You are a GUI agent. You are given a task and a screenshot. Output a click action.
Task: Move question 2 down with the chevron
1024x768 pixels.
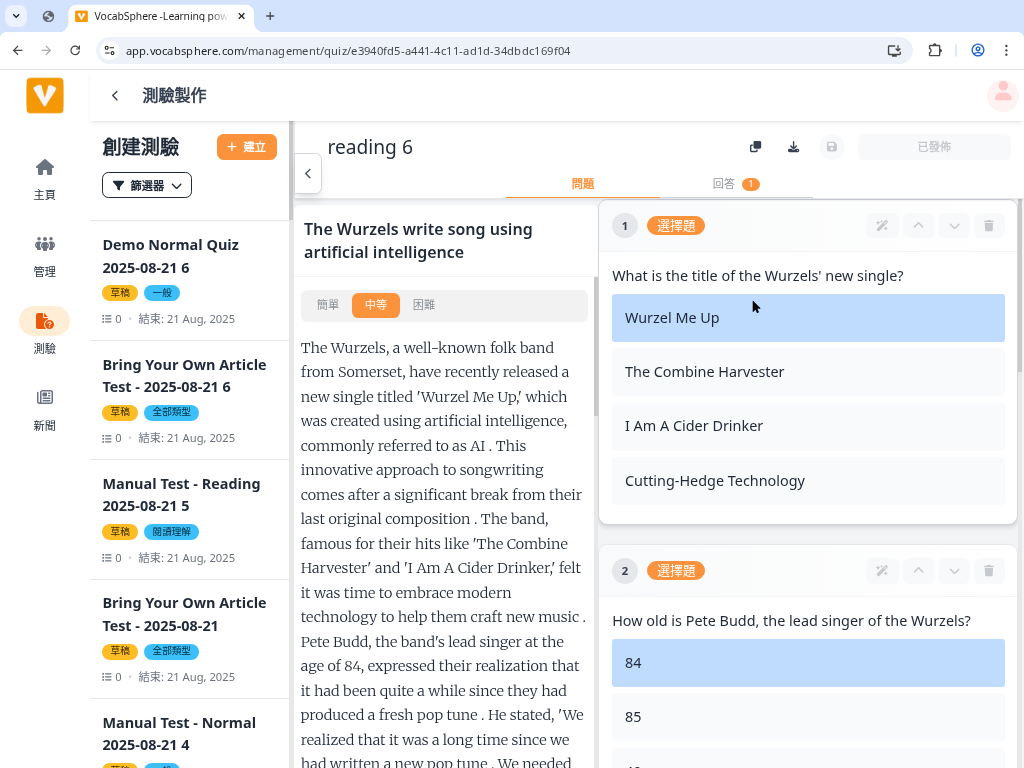tap(953, 570)
